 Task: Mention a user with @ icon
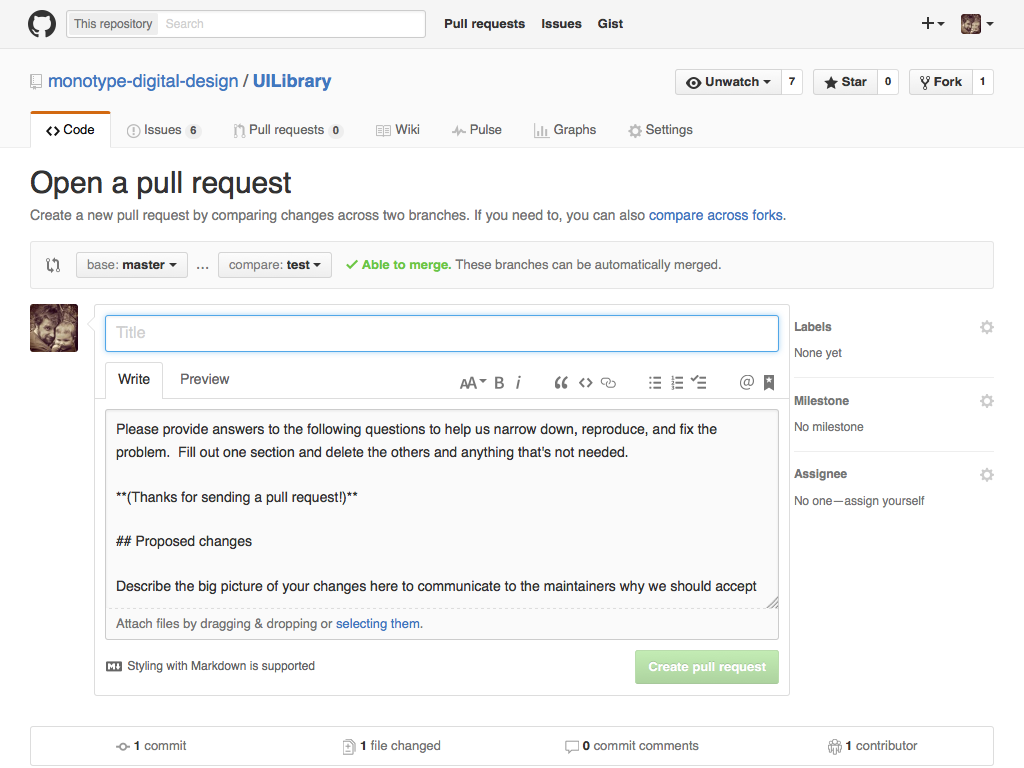pyautogui.click(x=746, y=382)
